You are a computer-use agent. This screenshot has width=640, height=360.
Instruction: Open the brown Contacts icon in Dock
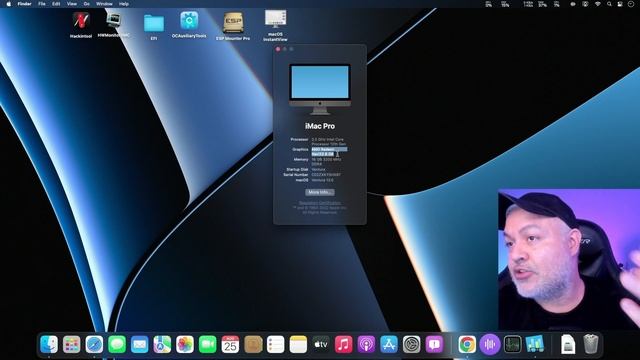click(x=253, y=344)
